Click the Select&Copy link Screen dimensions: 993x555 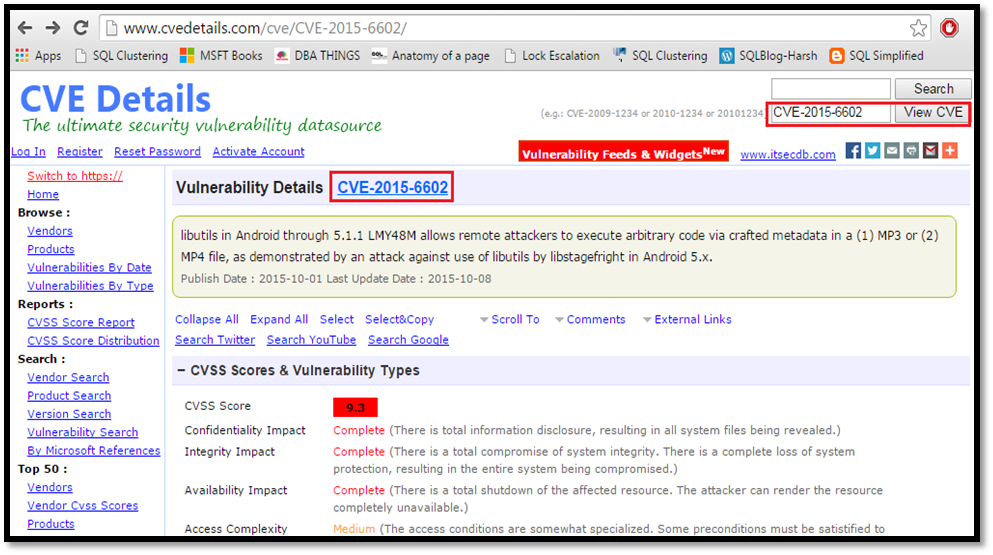click(x=400, y=319)
